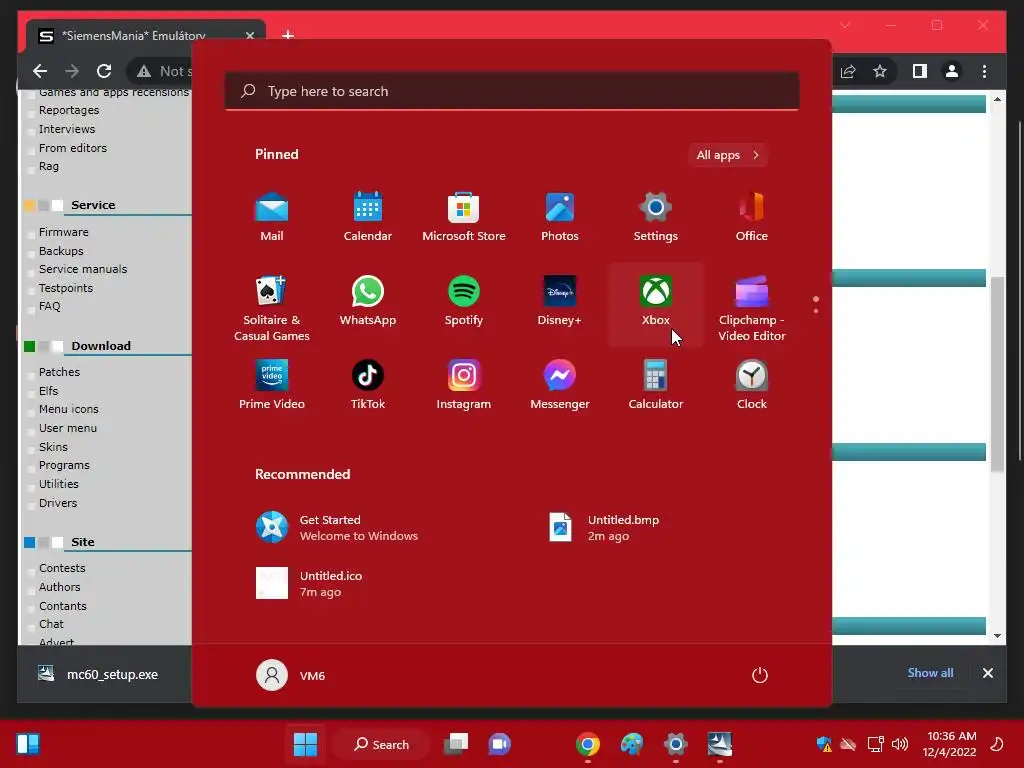Image resolution: width=1024 pixels, height=768 pixels.
Task: Open the Service manuals link
Action: (83, 269)
